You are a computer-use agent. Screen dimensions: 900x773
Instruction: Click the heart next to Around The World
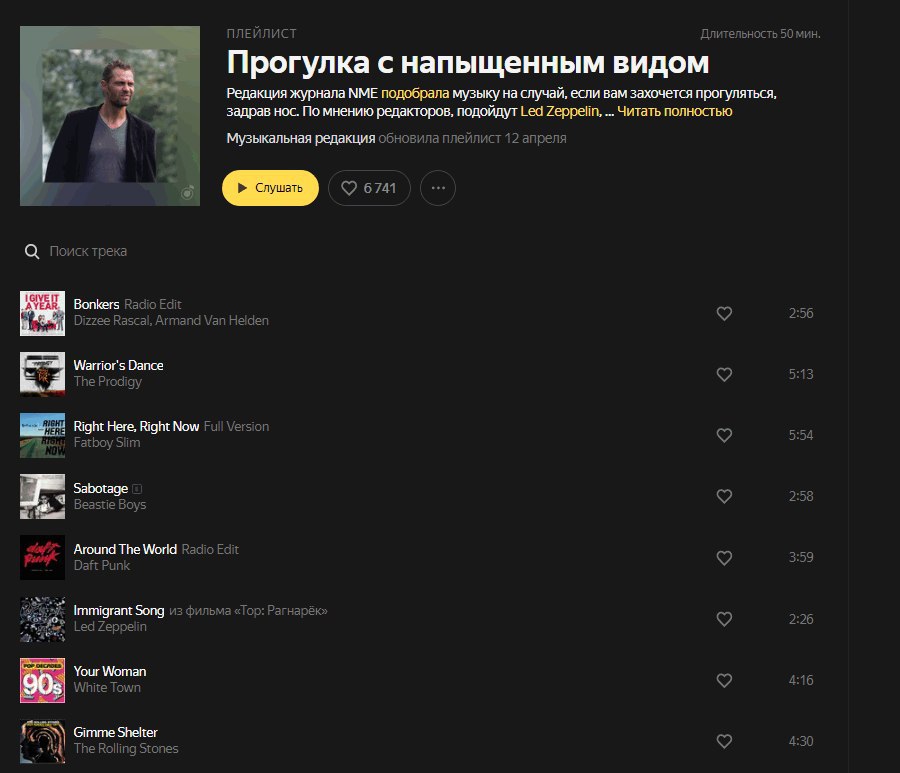[x=724, y=557]
